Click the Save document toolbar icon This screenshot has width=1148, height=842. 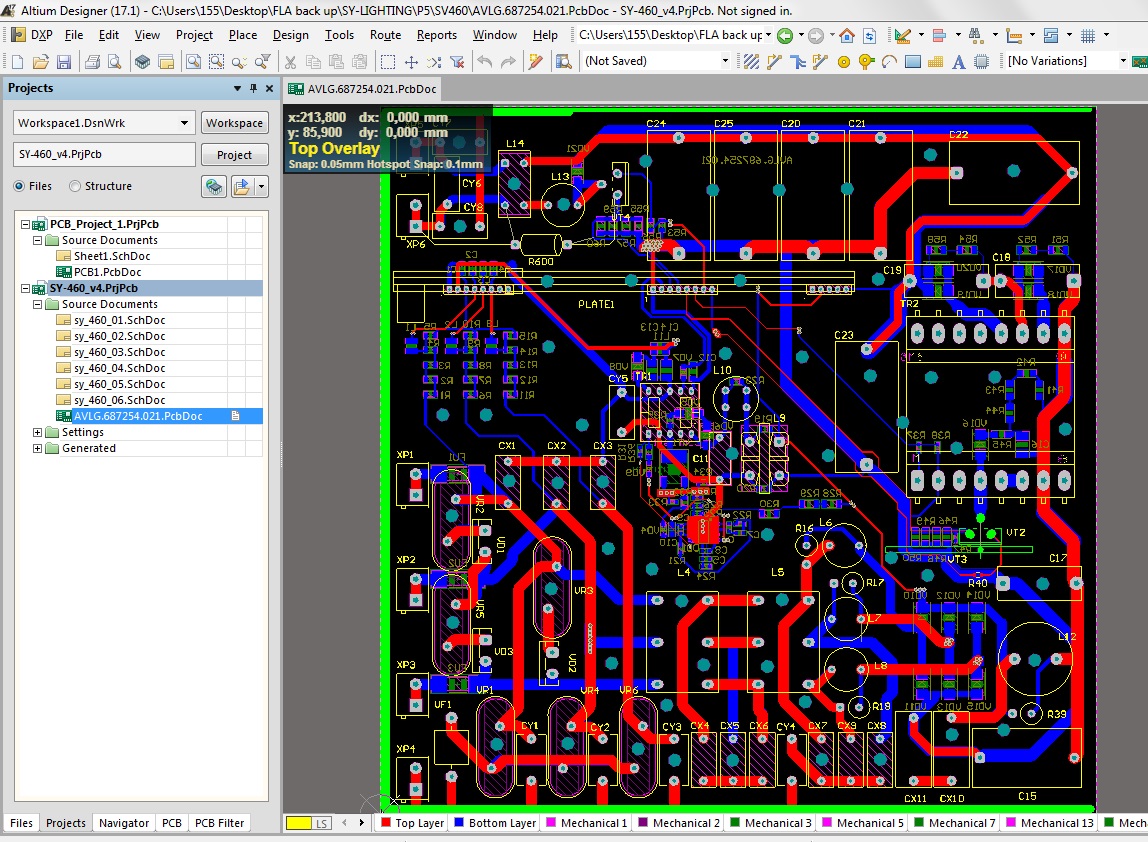64,62
